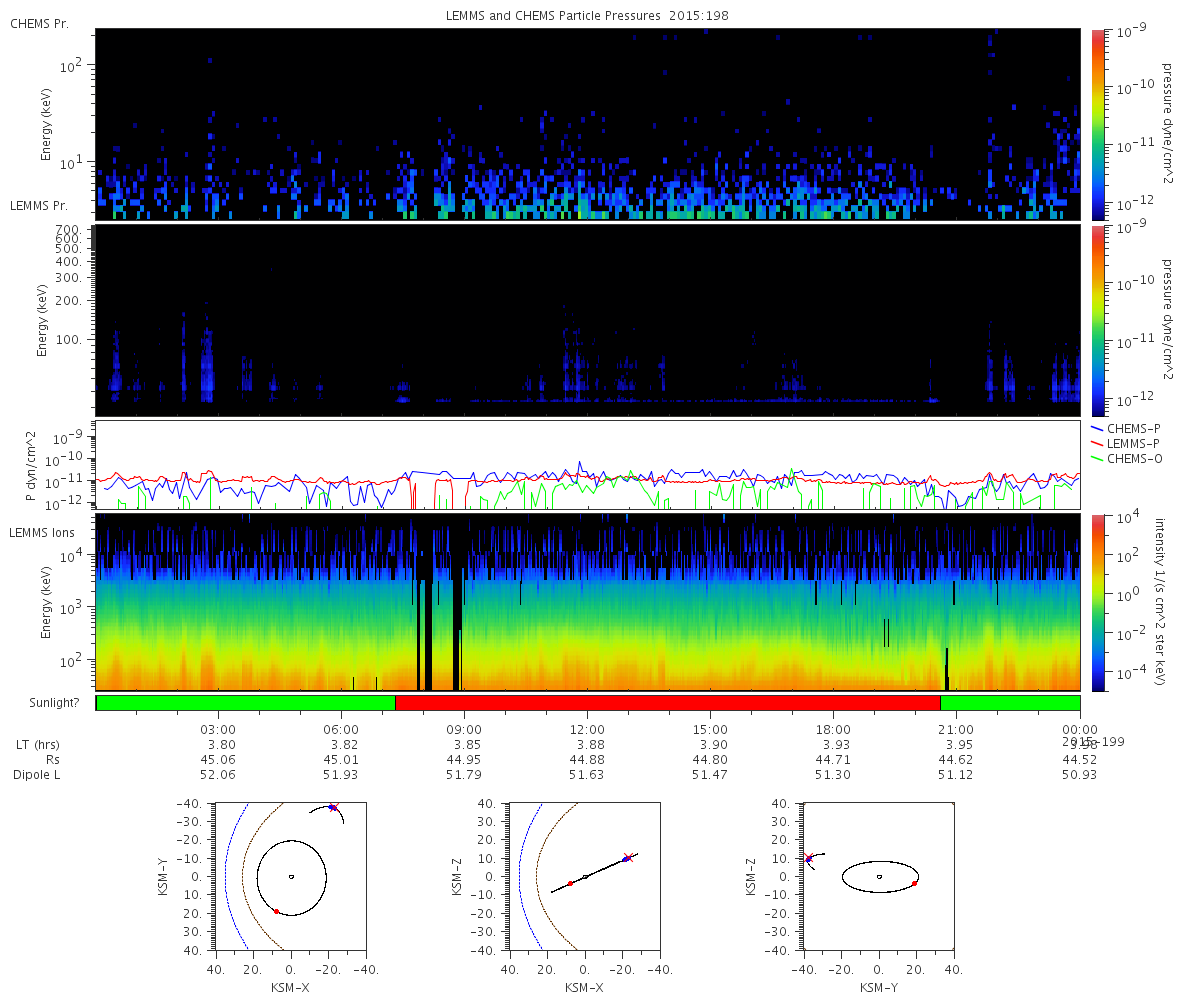
Task: Click the Dipole L value 50.93
Action: tap(1079, 775)
